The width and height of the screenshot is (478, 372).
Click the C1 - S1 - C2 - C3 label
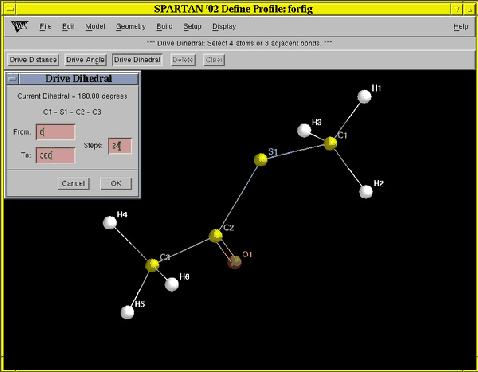[x=72, y=112]
